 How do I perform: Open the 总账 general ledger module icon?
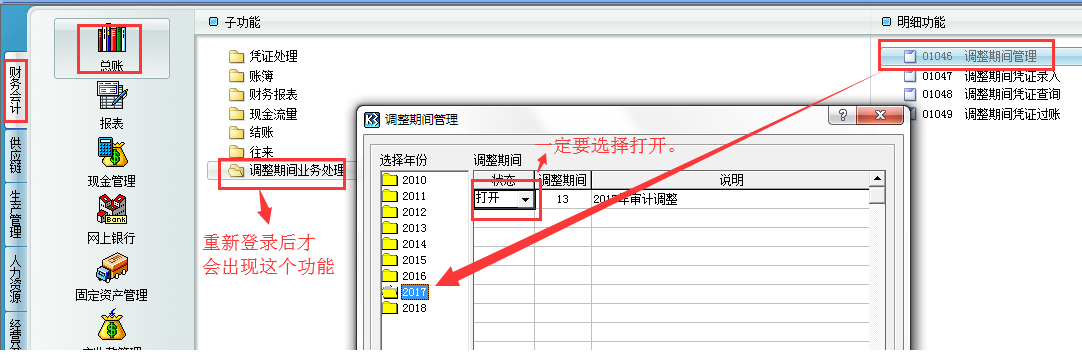click(x=111, y=48)
